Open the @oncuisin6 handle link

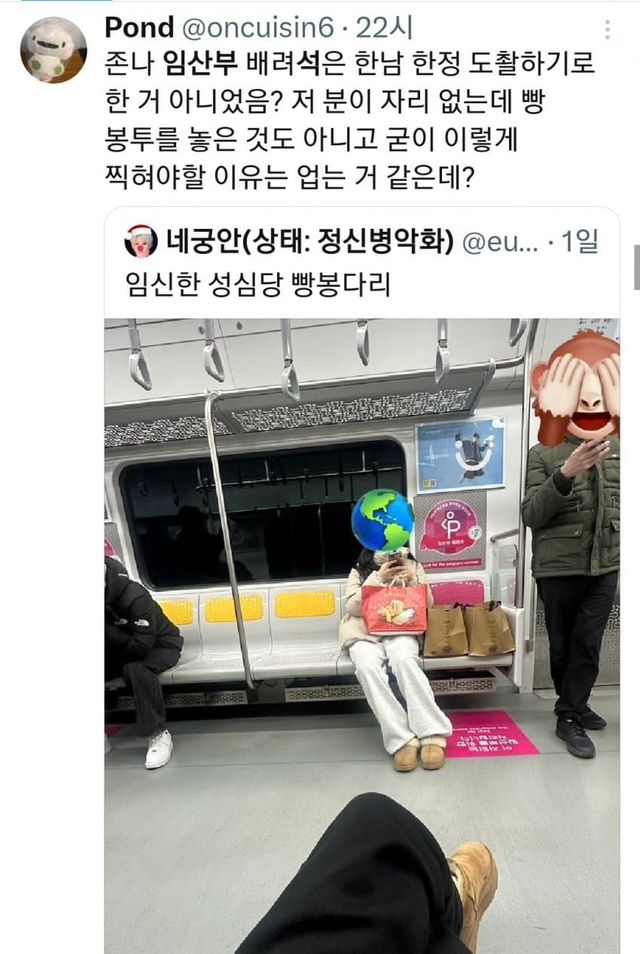pyautogui.click(x=258, y=28)
